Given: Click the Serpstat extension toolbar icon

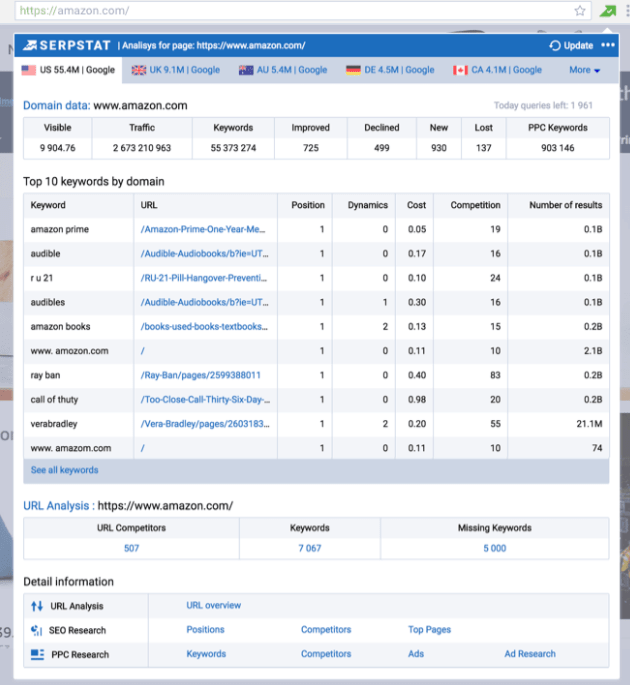Looking at the screenshot, I should pos(608,10).
